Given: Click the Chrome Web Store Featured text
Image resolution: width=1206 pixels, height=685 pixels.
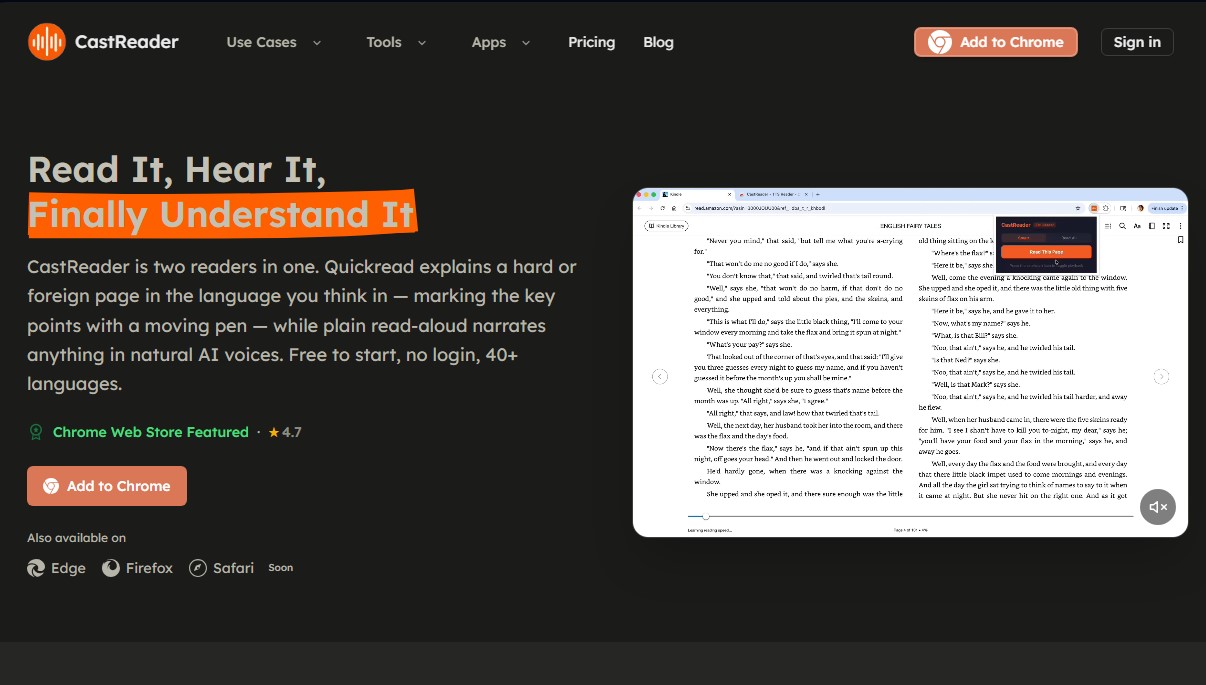Looking at the screenshot, I should (x=150, y=432).
